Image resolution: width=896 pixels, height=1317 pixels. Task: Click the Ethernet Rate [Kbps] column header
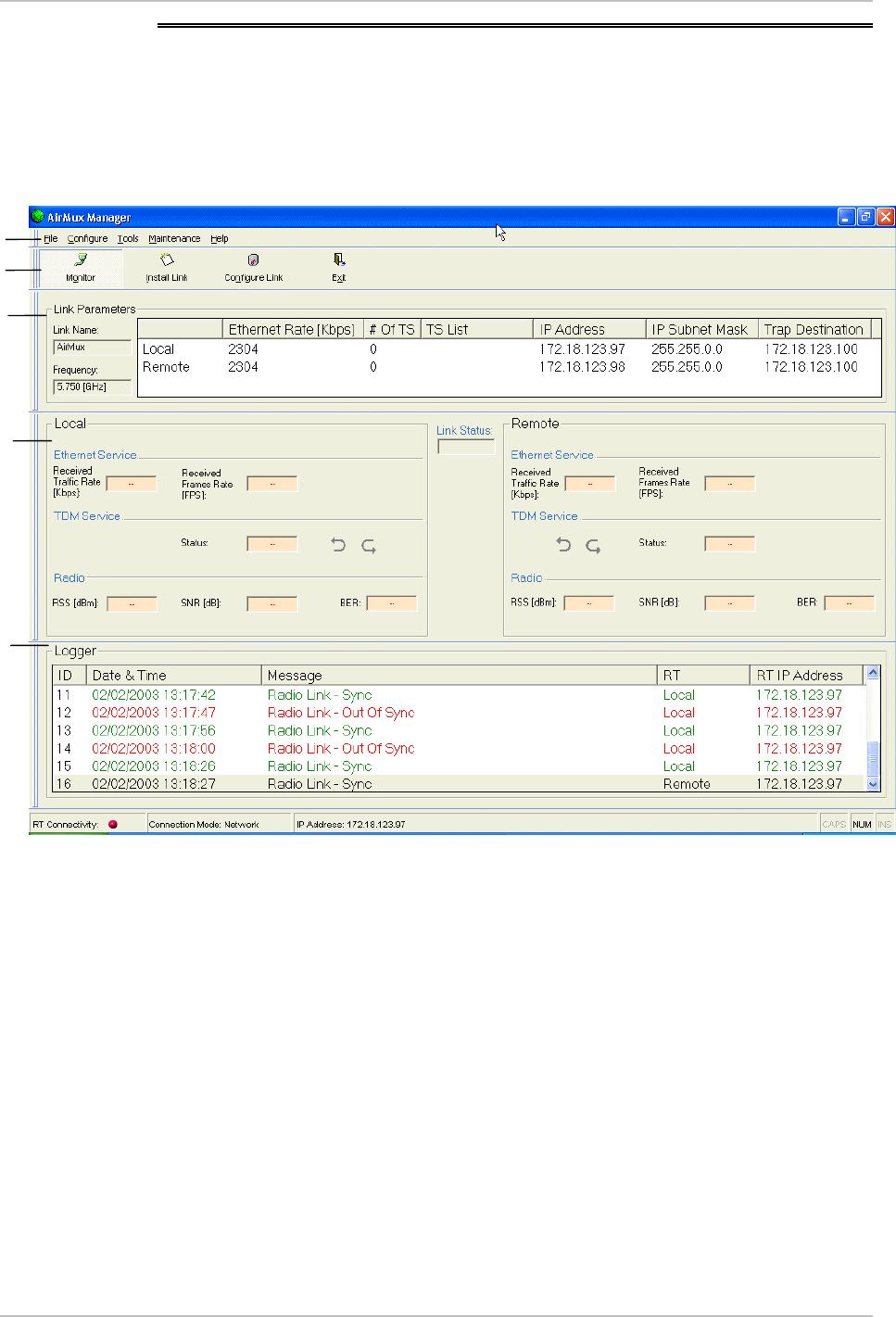click(x=291, y=329)
